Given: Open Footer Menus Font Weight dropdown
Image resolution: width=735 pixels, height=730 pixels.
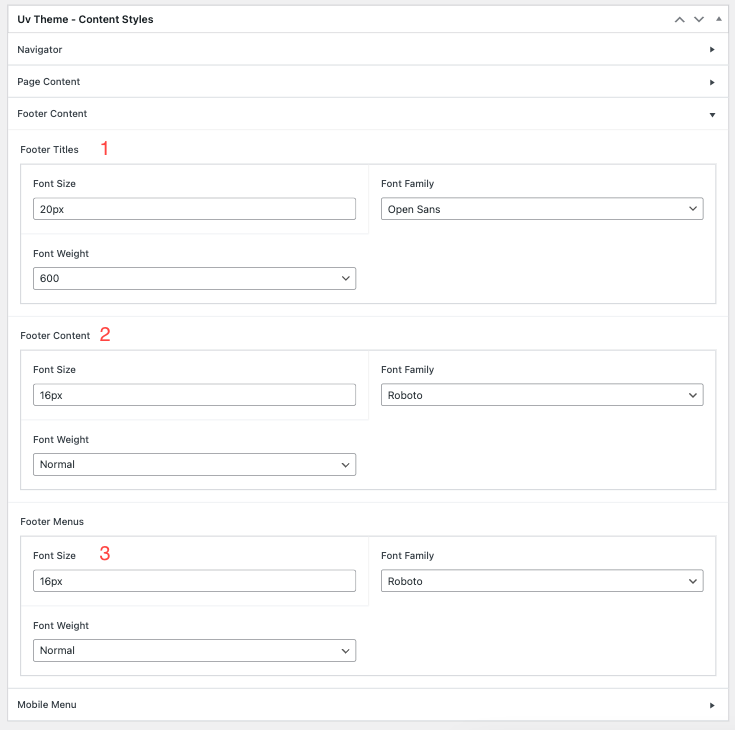Looking at the screenshot, I should pyautogui.click(x=194, y=651).
